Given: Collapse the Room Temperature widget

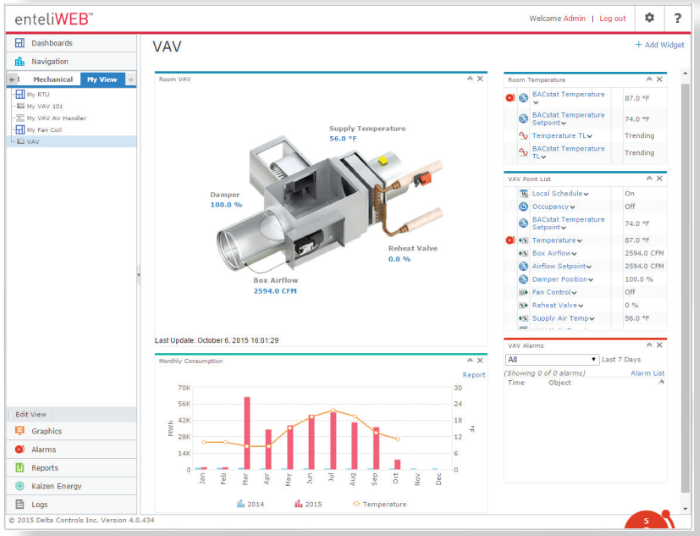Looking at the screenshot, I should coord(649,79).
